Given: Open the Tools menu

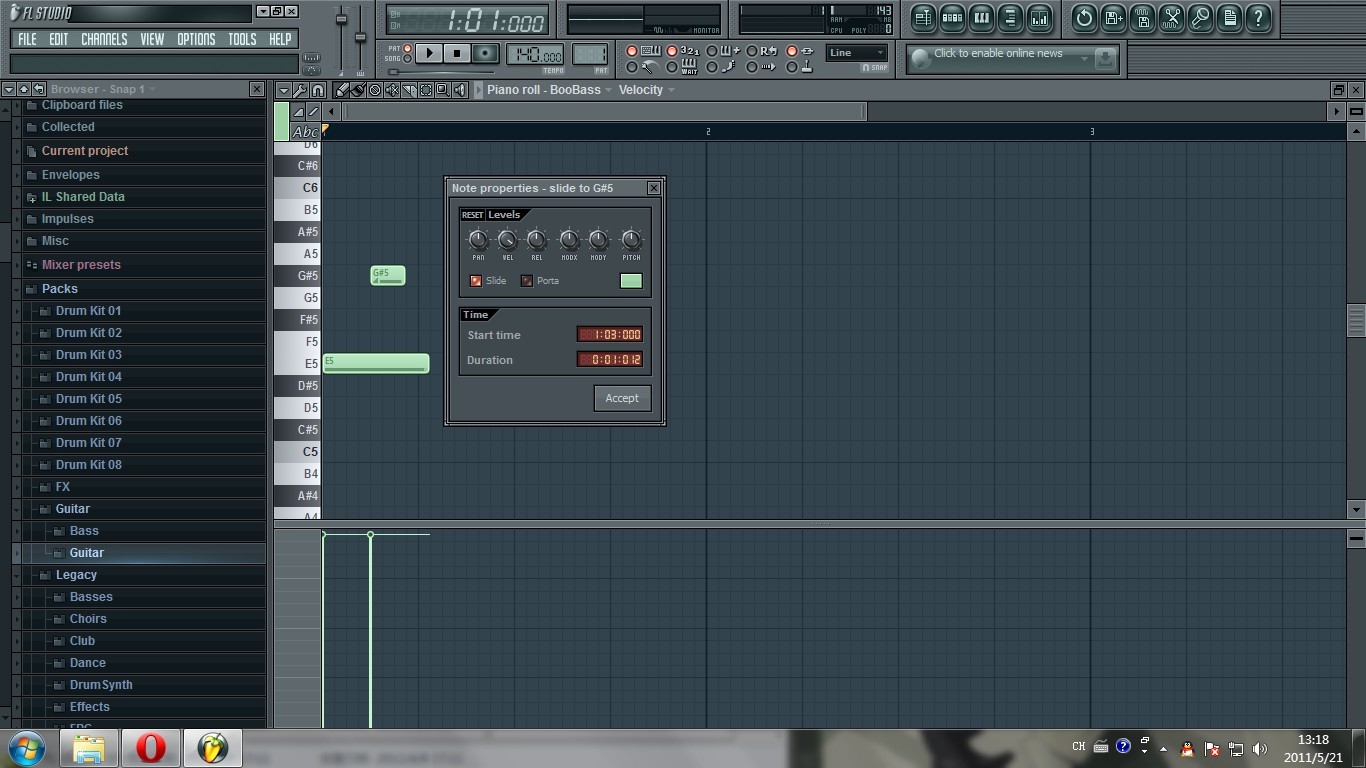Looking at the screenshot, I should click(242, 39).
